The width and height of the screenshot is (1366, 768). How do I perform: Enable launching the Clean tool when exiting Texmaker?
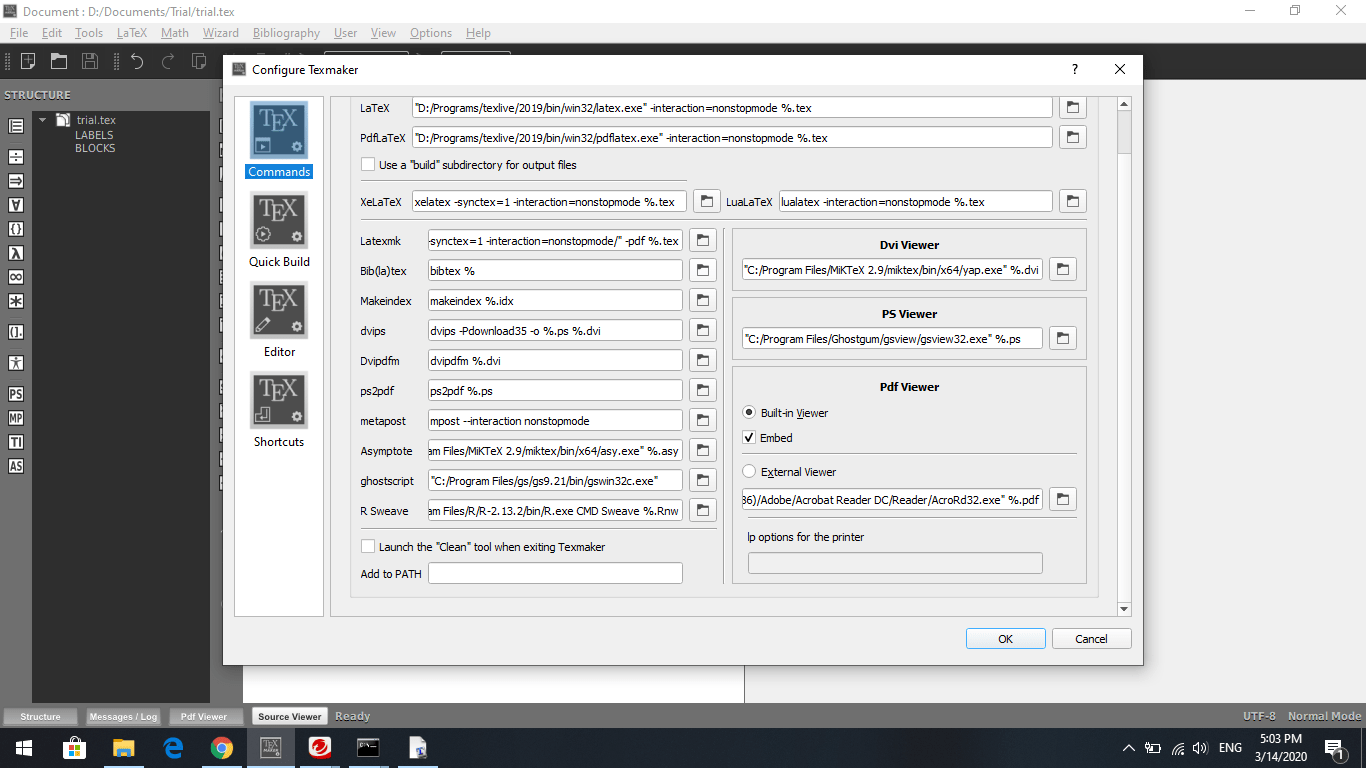click(x=368, y=546)
